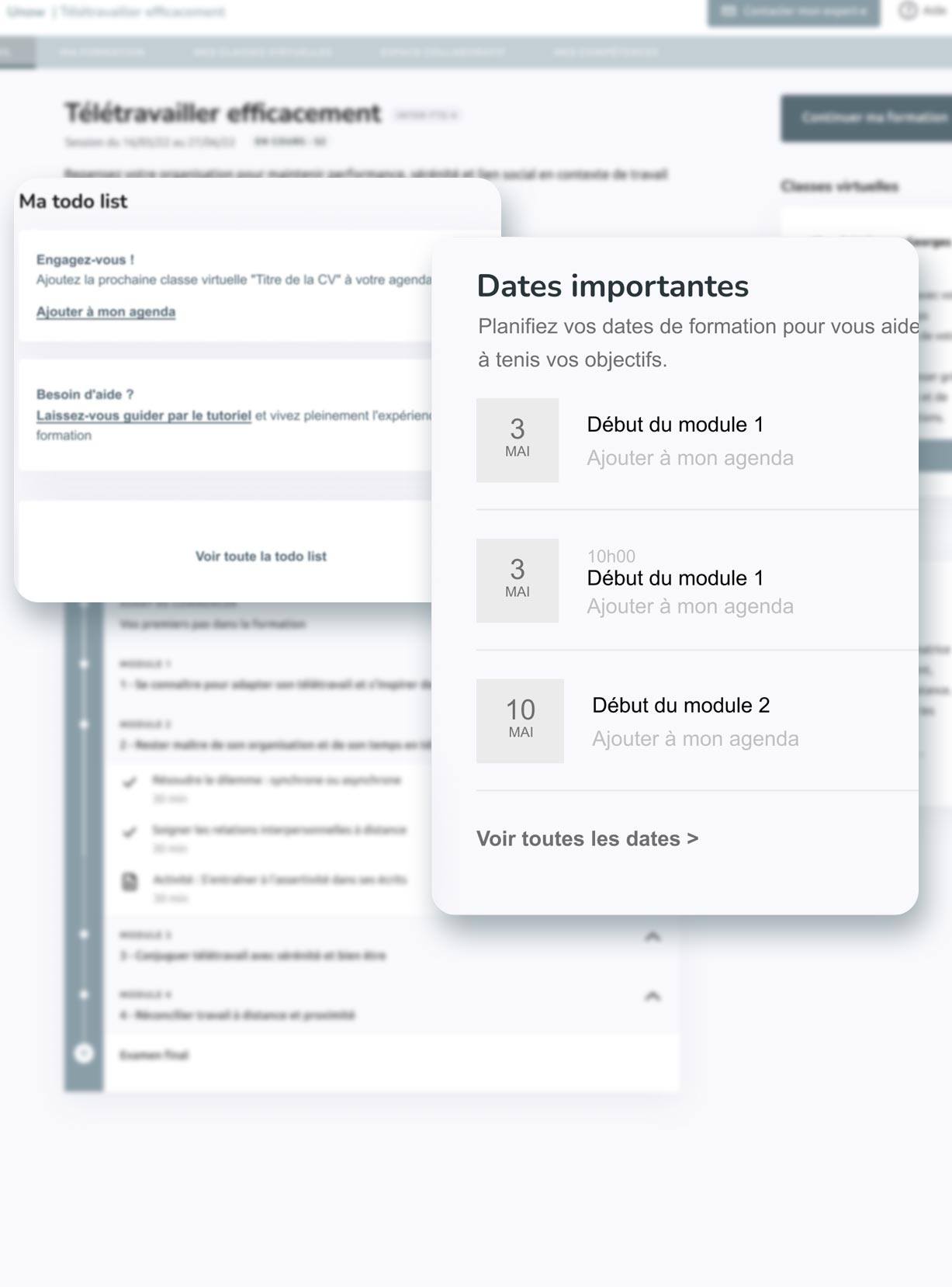952x1287 pixels.
Task: Open the Ma formation tab
Action: pos(102,53)
